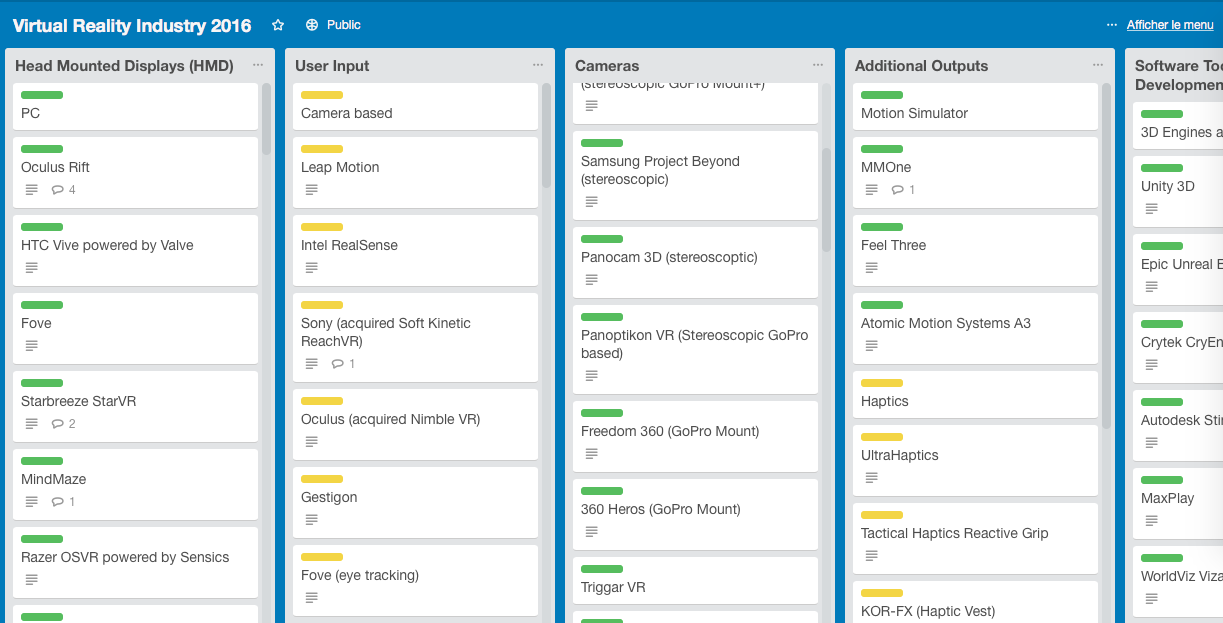
Task: Open the Triggar VR card
Action: (x=695, y=580)
